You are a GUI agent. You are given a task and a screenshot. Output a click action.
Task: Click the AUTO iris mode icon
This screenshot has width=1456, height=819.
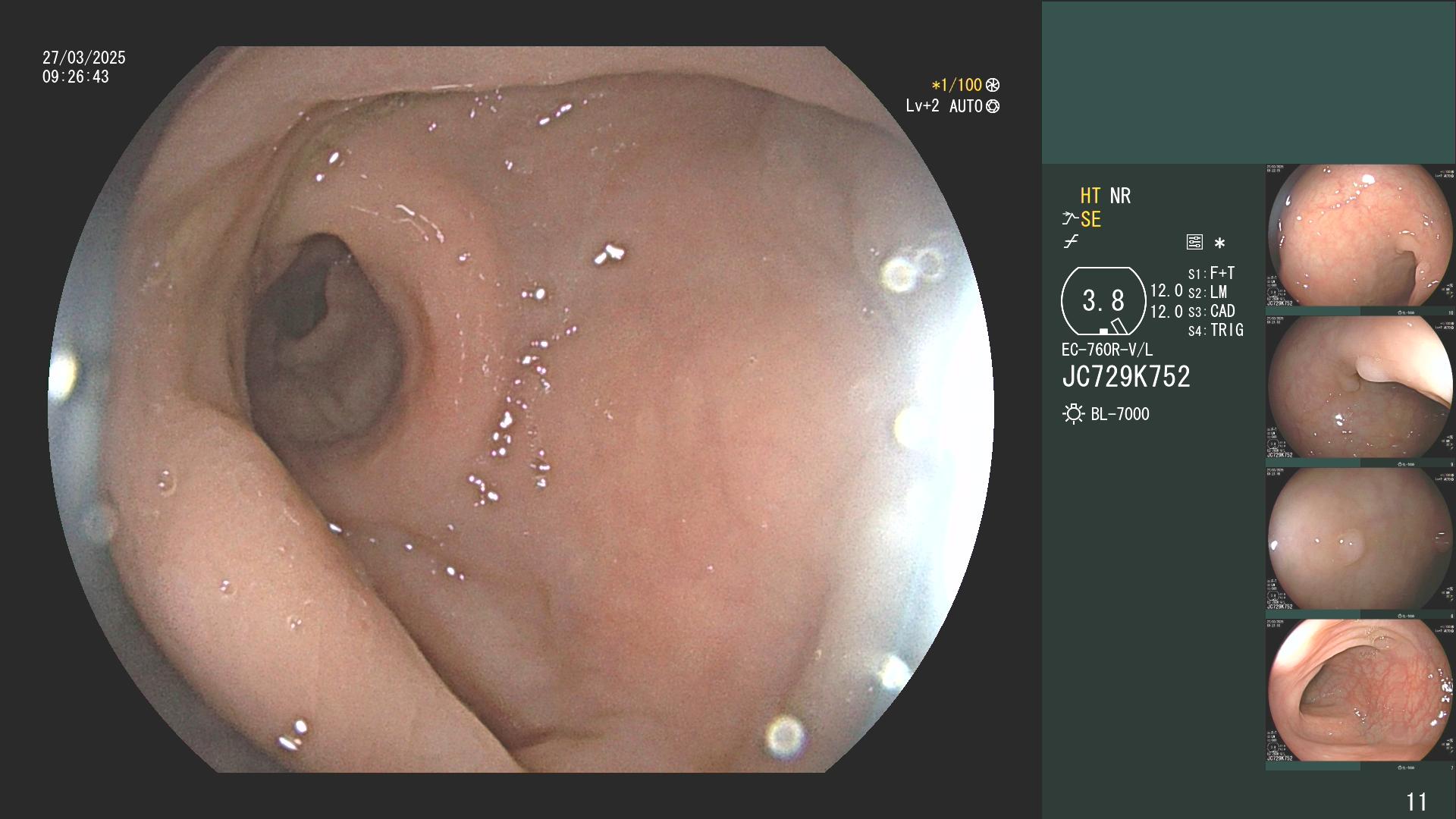pyautogui.click(x=993, y=106)
